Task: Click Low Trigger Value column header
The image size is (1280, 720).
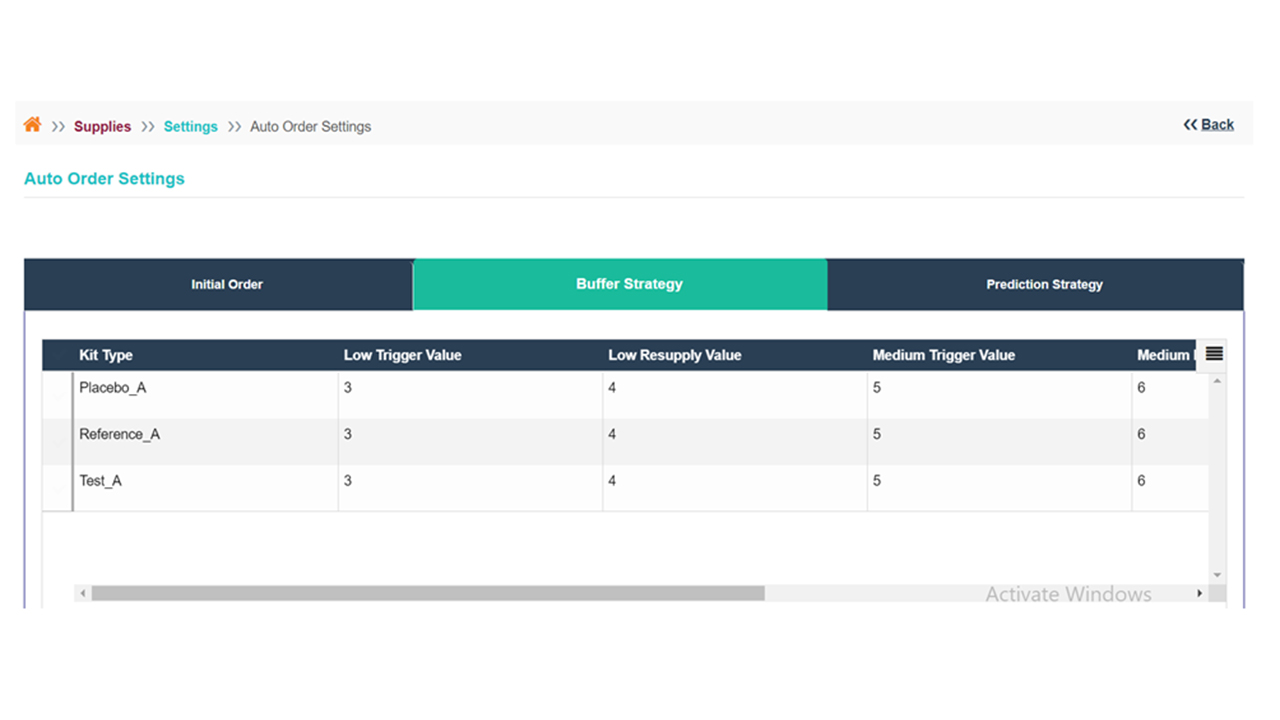Action: 402,355
